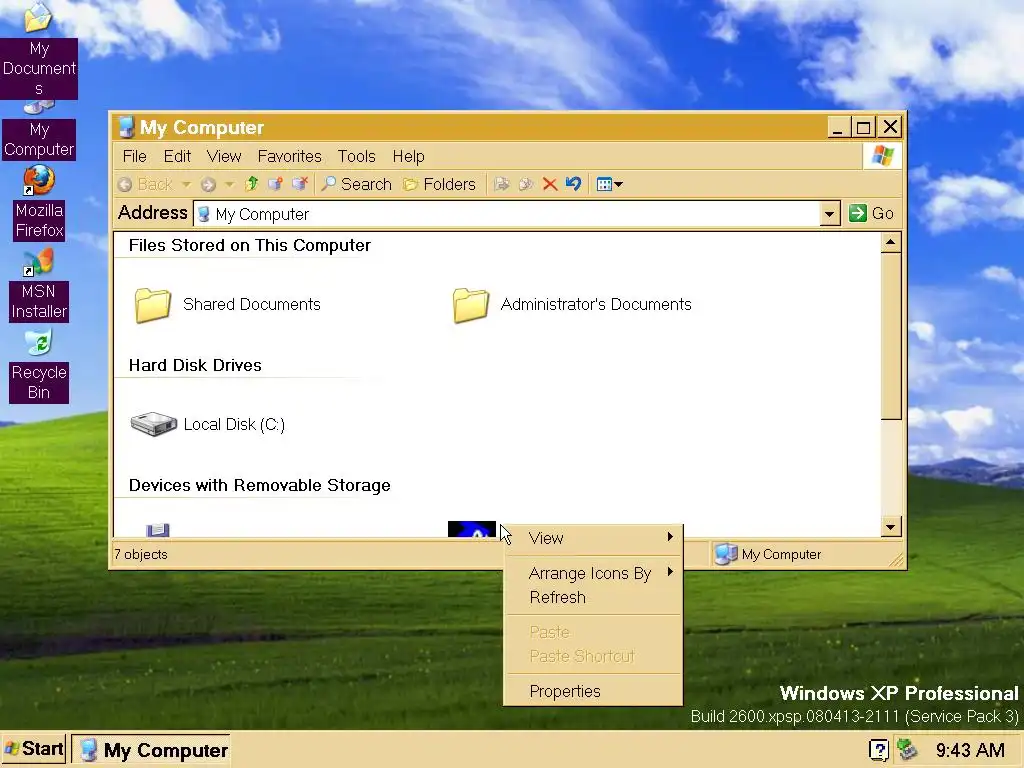Click the disabled Back button in toolbar
The width and height of the screenshot is (1024, 768).
[145, 185]
